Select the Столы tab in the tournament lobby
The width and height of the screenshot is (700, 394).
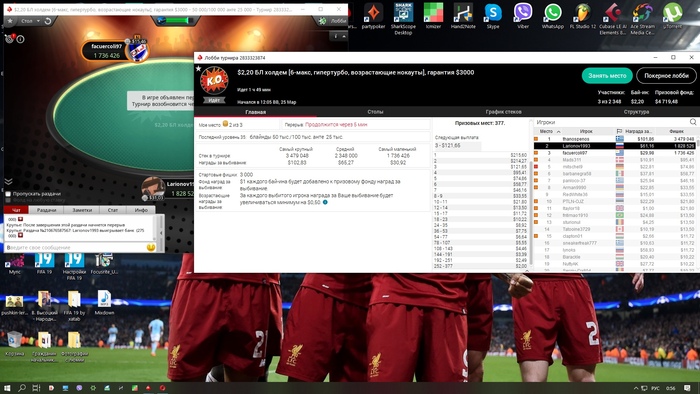[375, 112]
